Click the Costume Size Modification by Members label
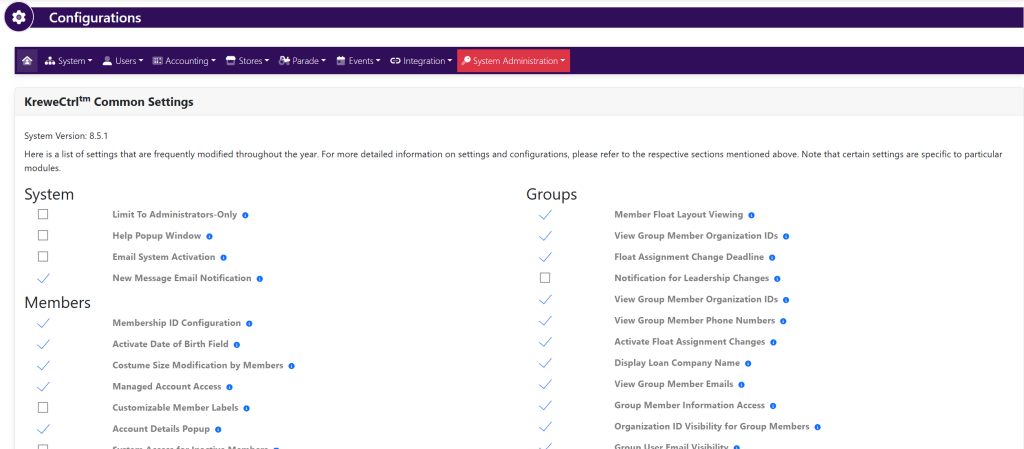 click(x=198, y=365)
